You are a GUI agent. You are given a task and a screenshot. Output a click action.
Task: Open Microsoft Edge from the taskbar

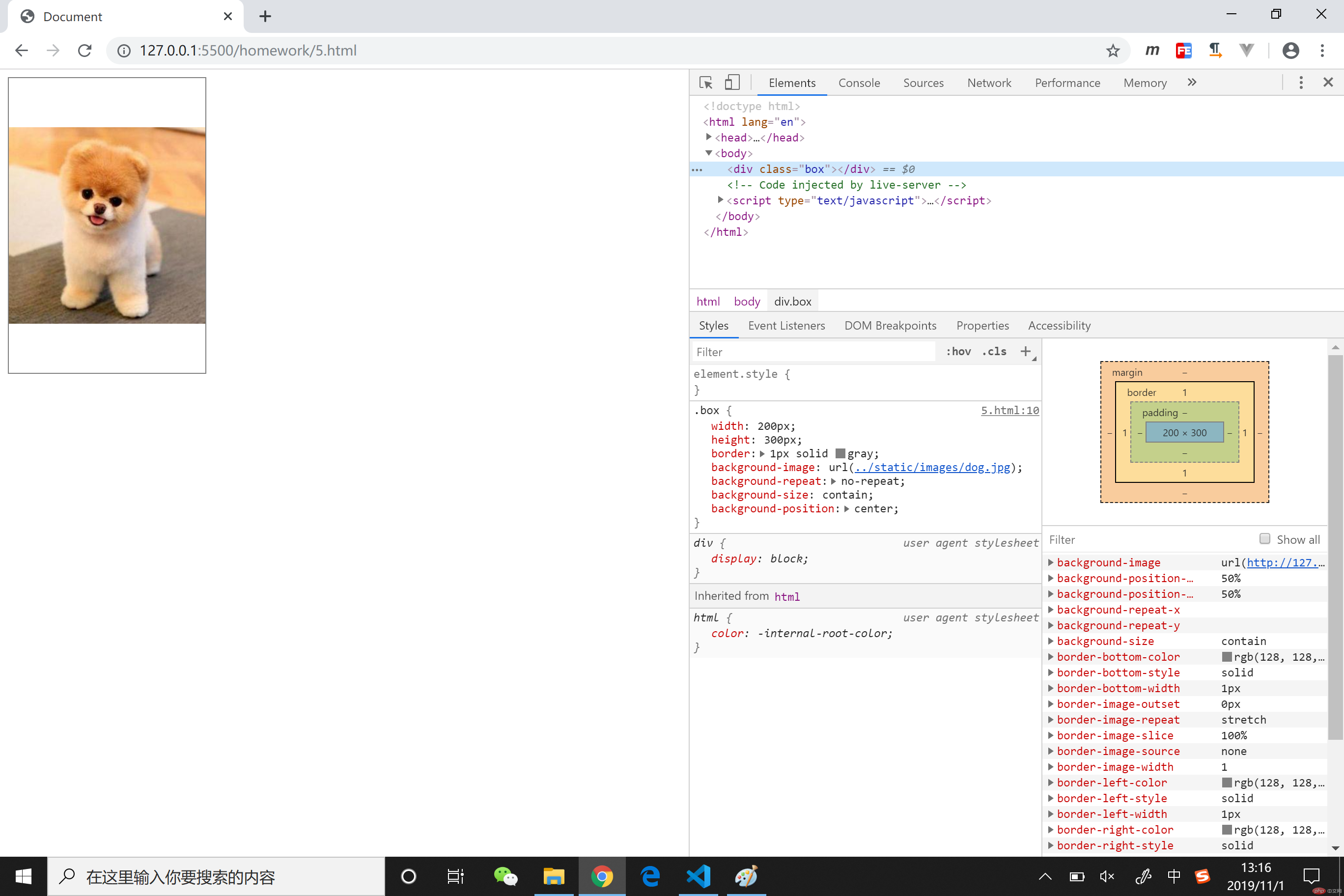tap(650, 876)
